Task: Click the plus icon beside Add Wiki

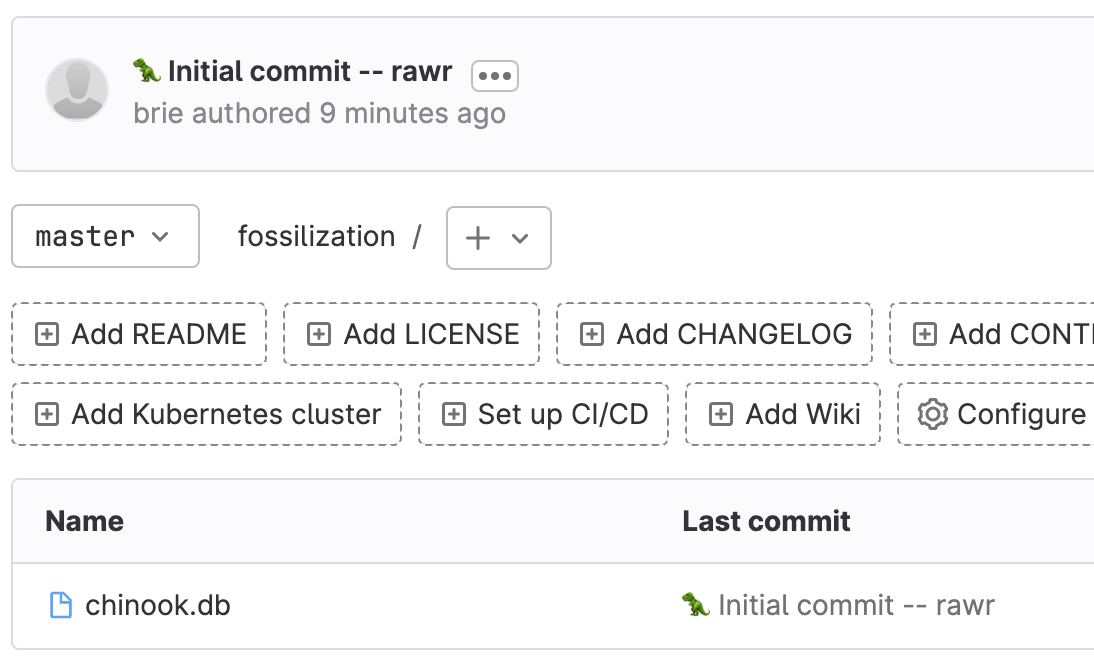Action: click(x=721, y=414)
